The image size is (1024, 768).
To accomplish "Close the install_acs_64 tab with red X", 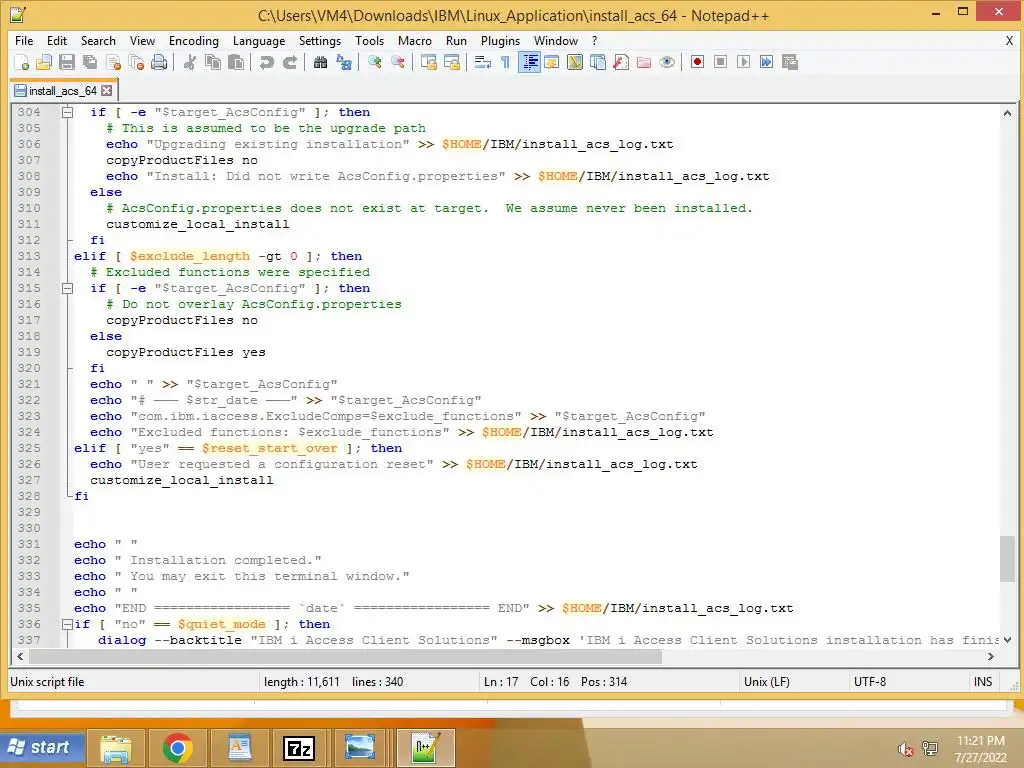I will 106,91.
